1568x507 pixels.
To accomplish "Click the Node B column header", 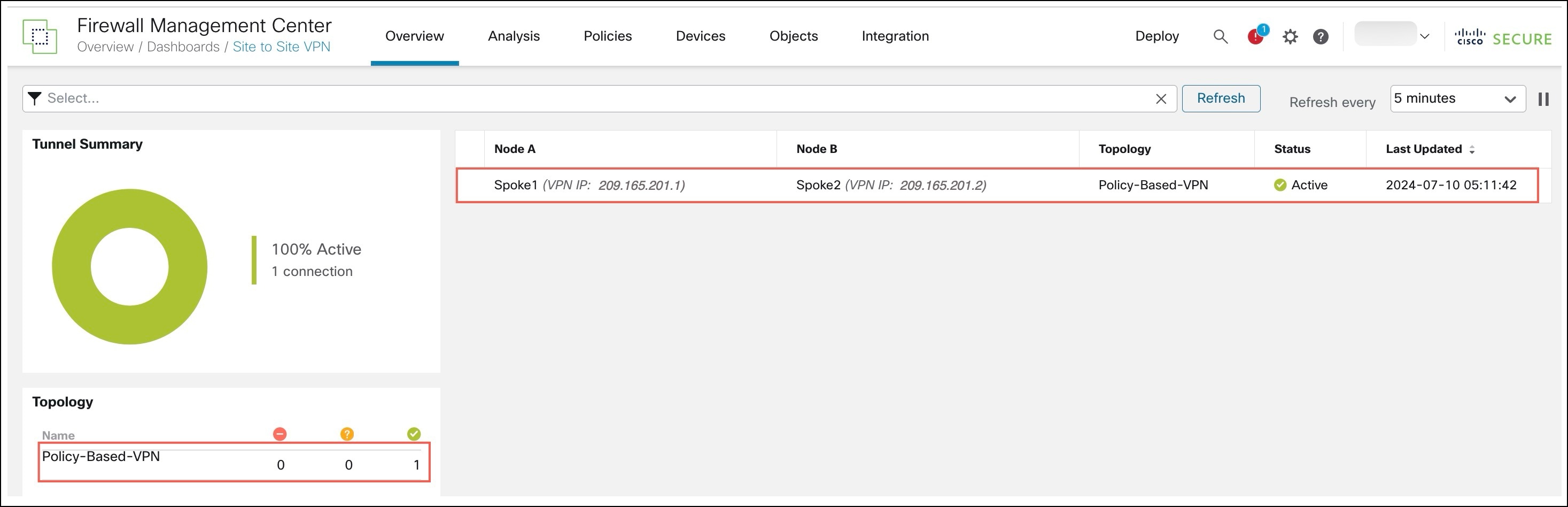I will (x=816, y=149).
